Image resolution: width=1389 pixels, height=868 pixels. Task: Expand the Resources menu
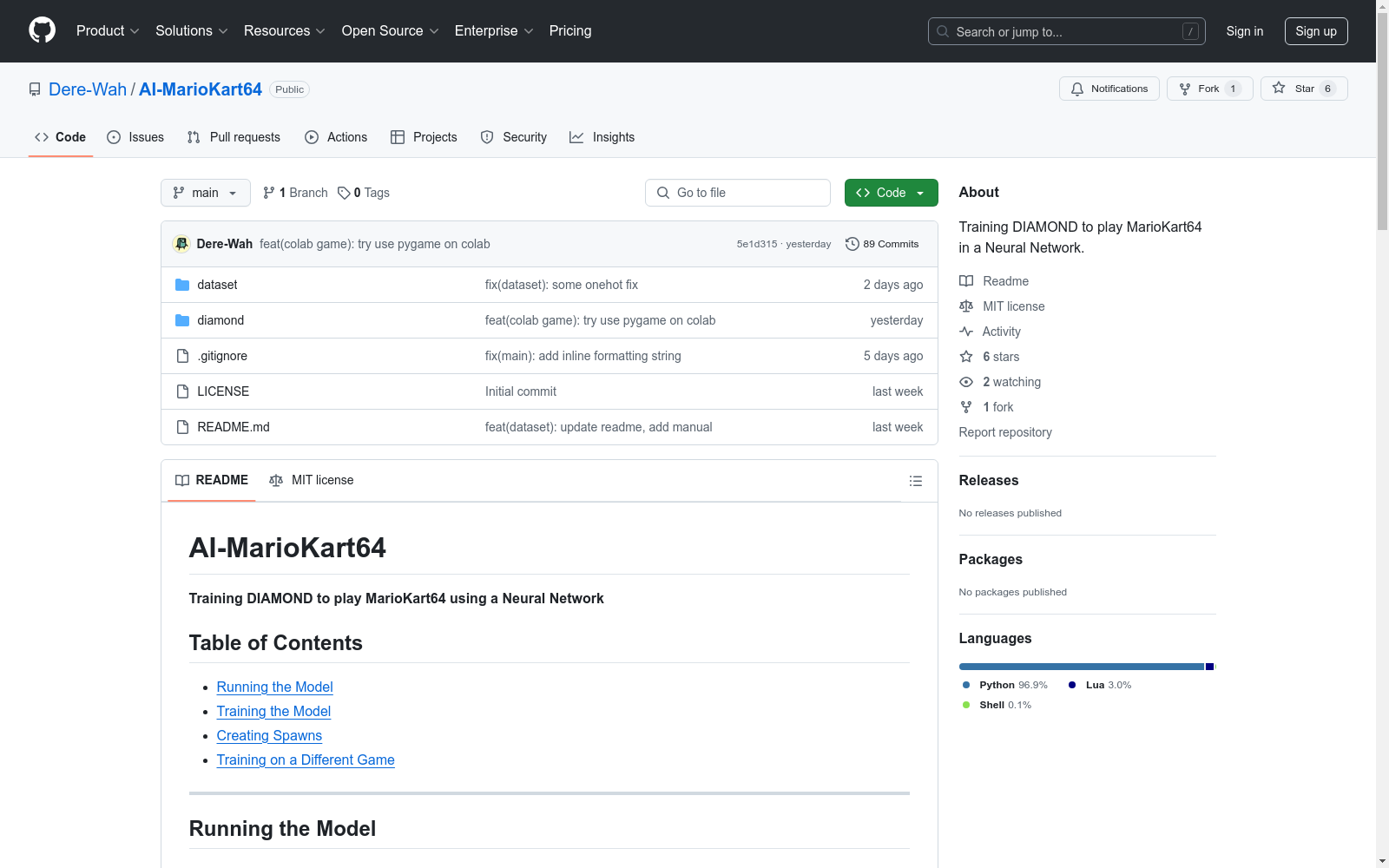tap(284, 30)
